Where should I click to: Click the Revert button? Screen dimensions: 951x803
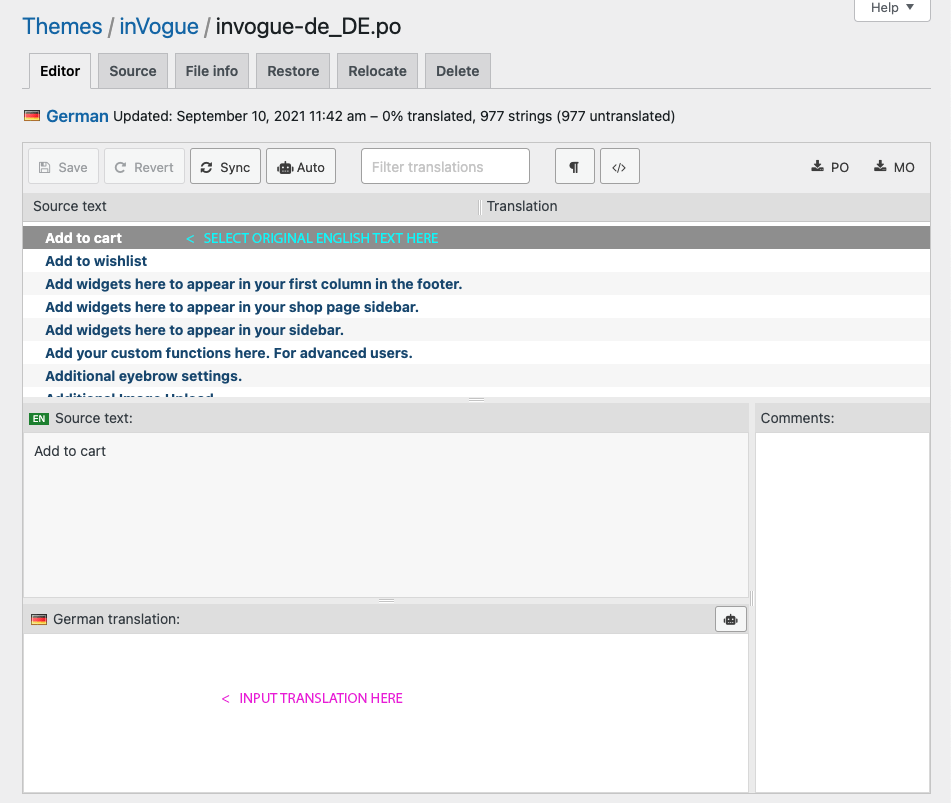click(x=145, y=167)
